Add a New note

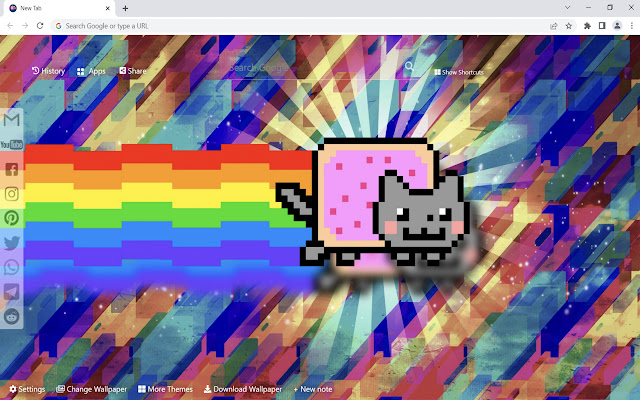(313, 389)
